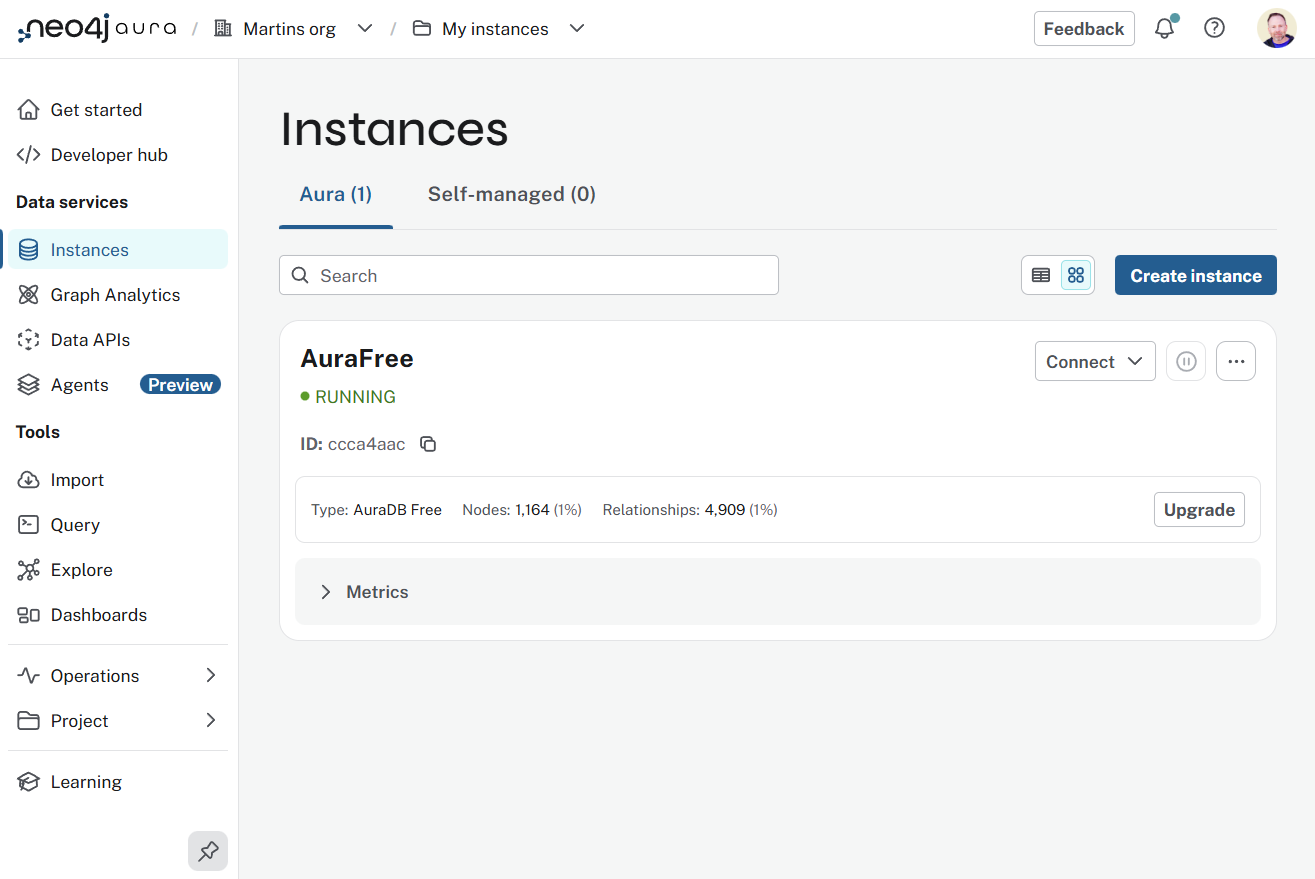The height and width of the screenshot is (879, 1315).
Task: Copy the instance ID ccca4aac
Action: point(428,444)
